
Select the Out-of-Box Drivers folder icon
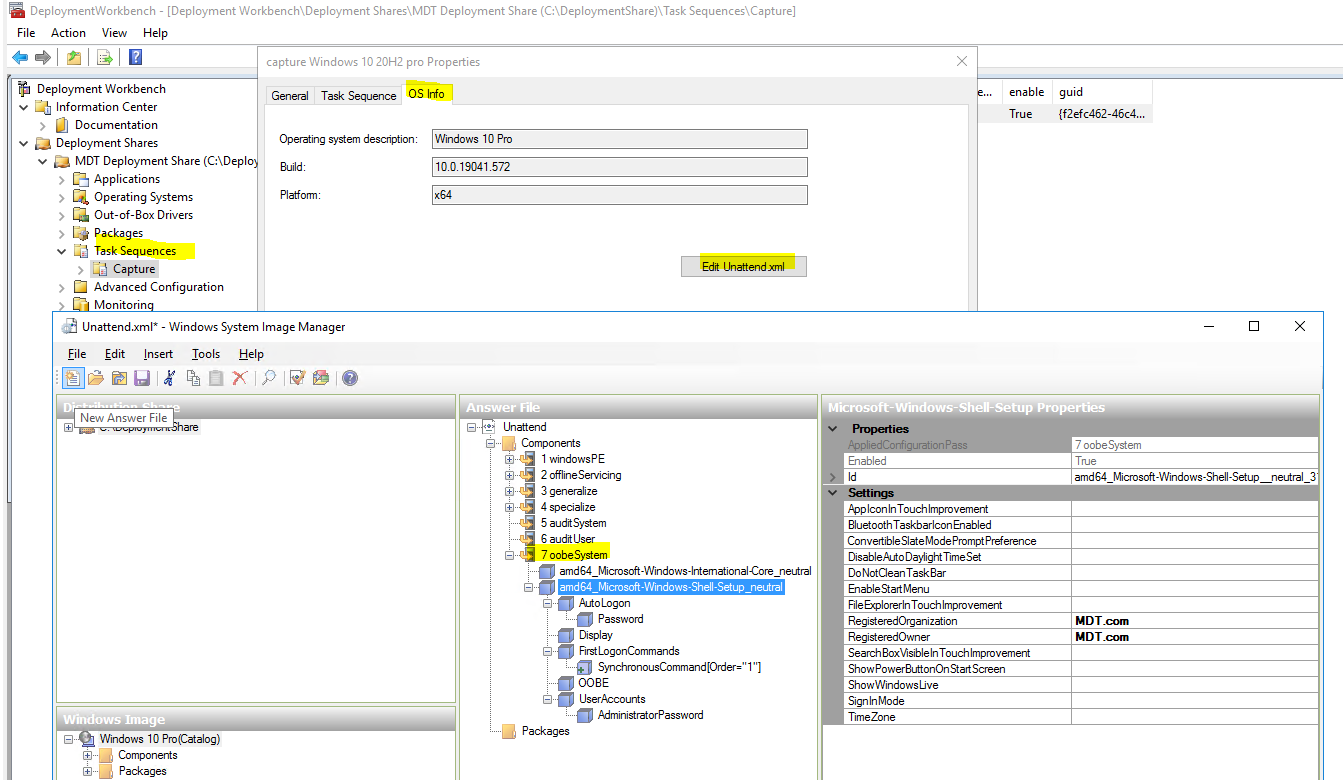(81, 215)
